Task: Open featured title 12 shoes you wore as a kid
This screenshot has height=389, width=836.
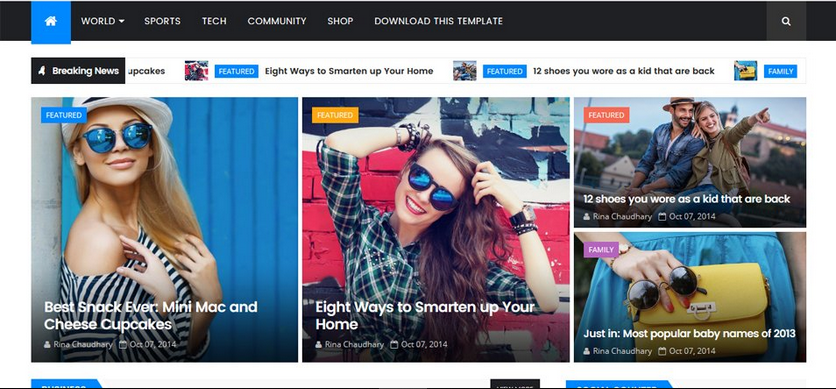Action: [686, 199]
